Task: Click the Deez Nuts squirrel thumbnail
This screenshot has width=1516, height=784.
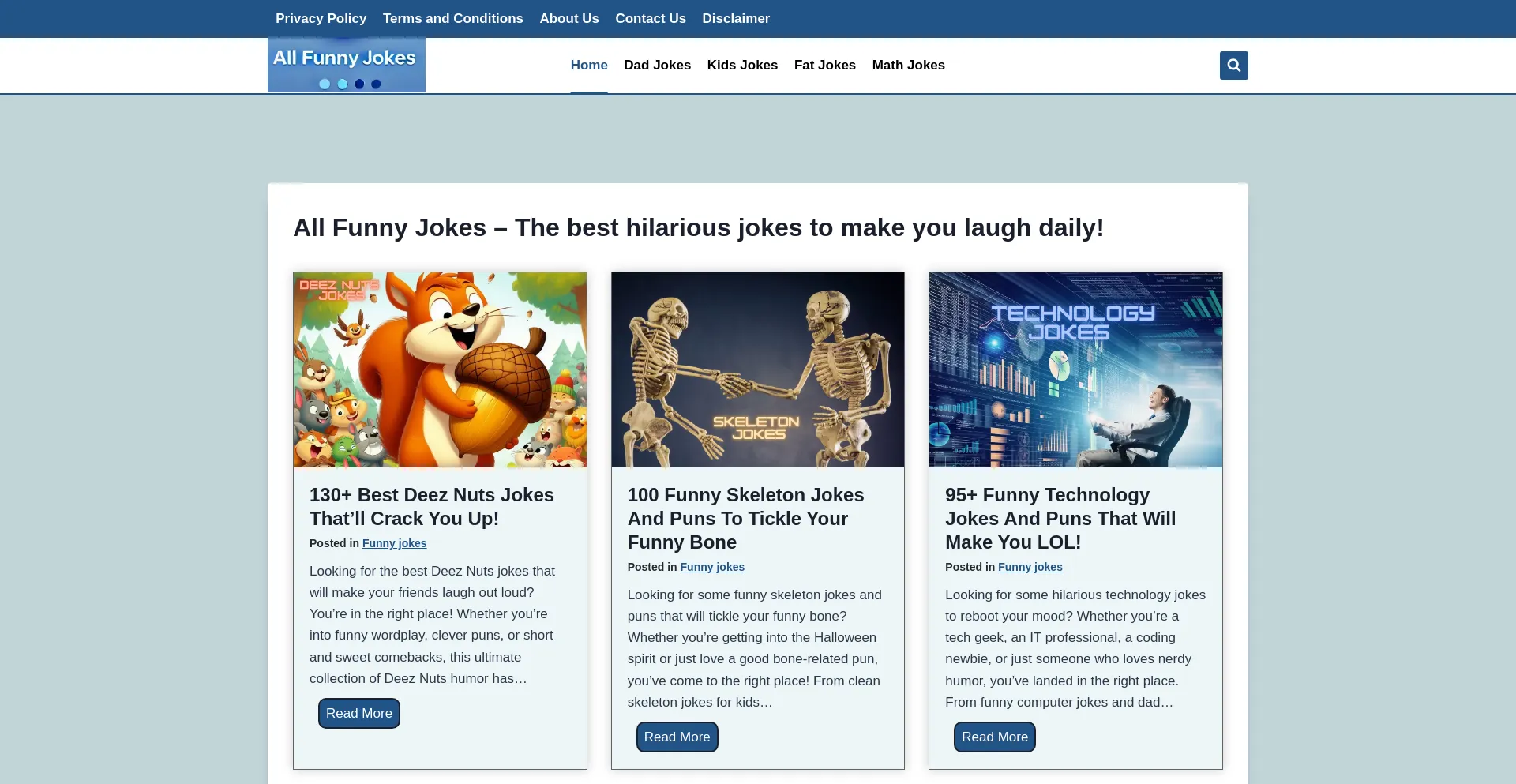Action: pyautogui.click(x=440, y=369)
